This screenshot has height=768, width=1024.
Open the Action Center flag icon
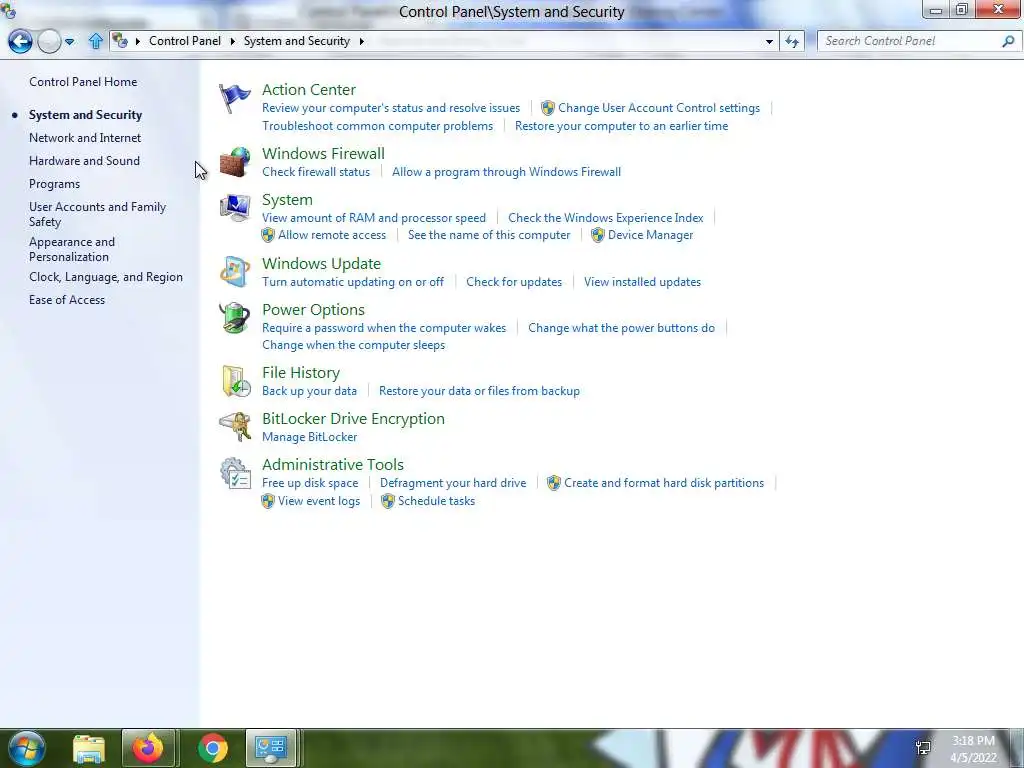[x=234, y=99]
